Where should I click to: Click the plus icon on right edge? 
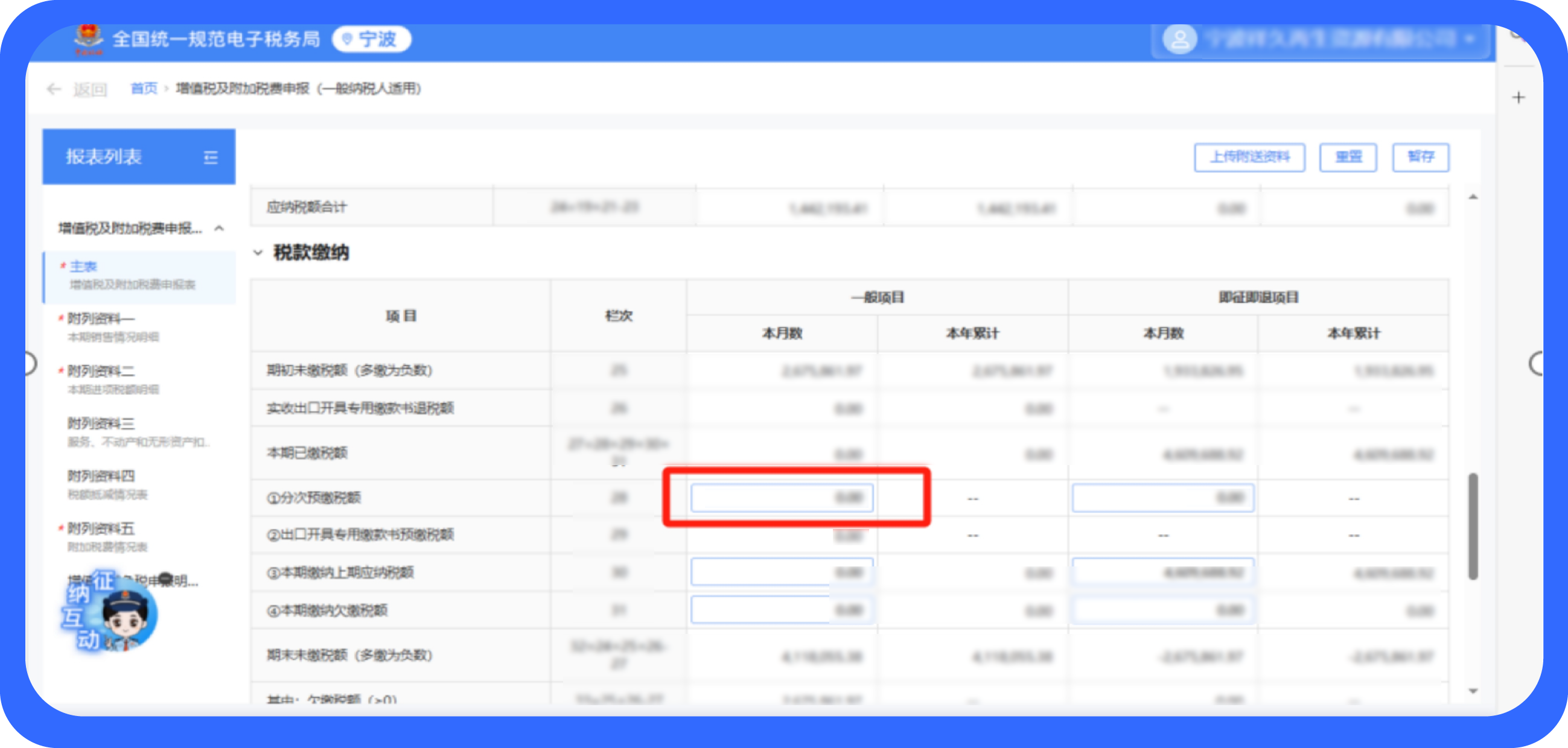point(1519,97)
